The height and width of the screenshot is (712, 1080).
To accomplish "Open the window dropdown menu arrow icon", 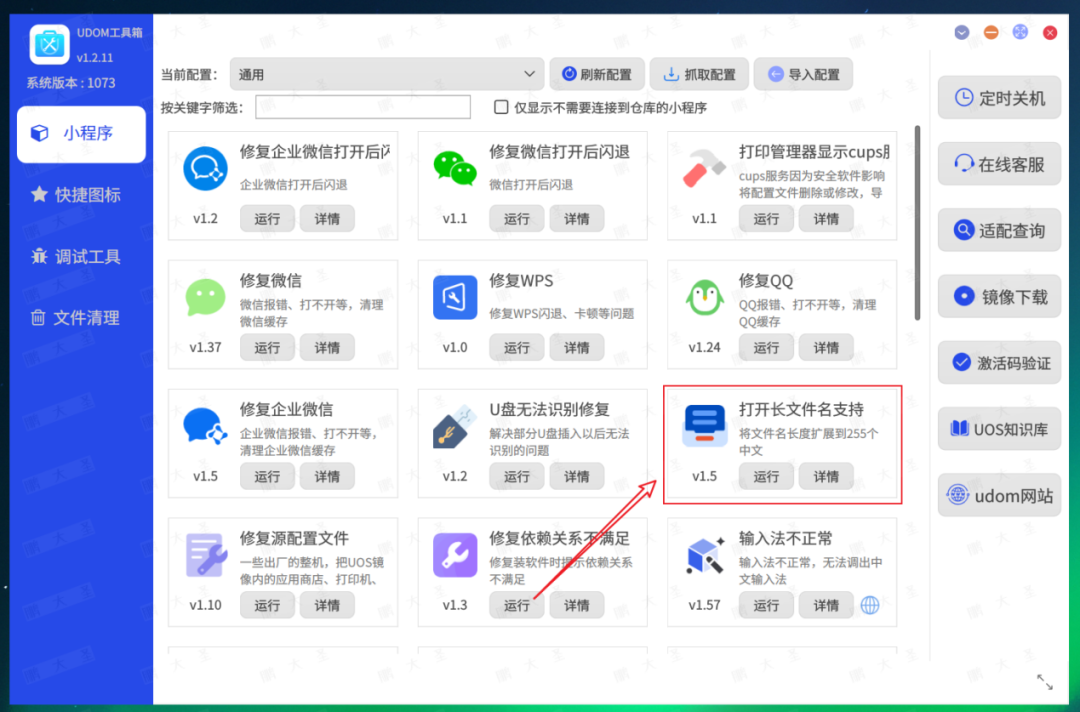I will [x=962, y=32].
